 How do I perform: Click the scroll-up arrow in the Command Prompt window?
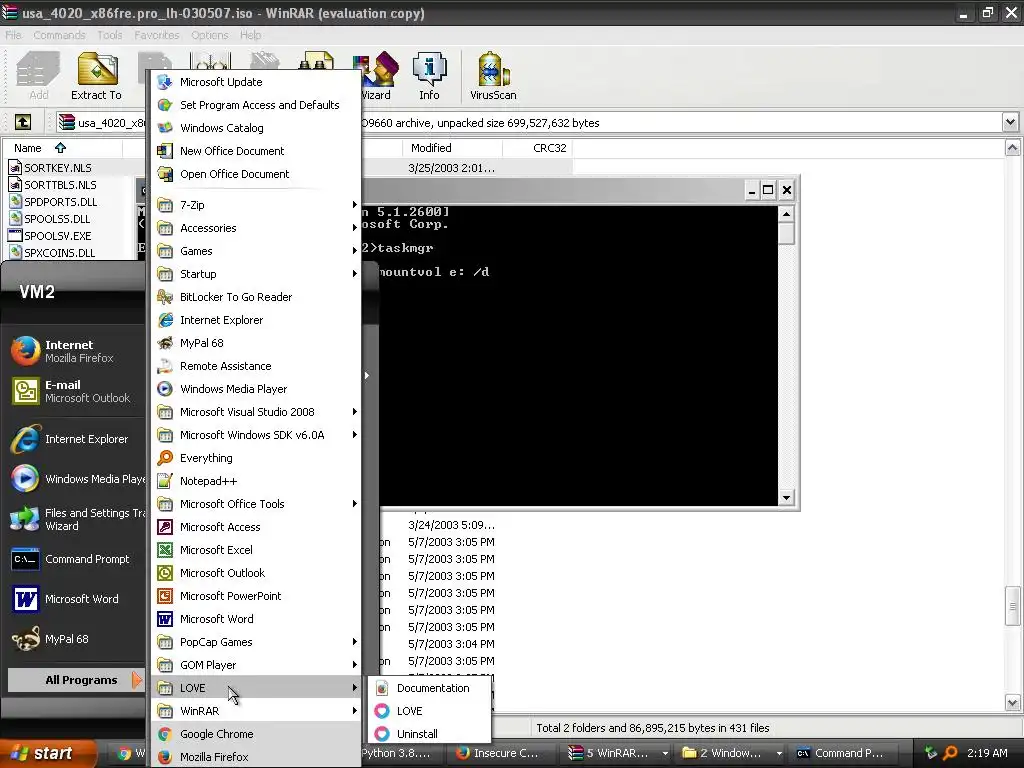click(x=786, y=214)
